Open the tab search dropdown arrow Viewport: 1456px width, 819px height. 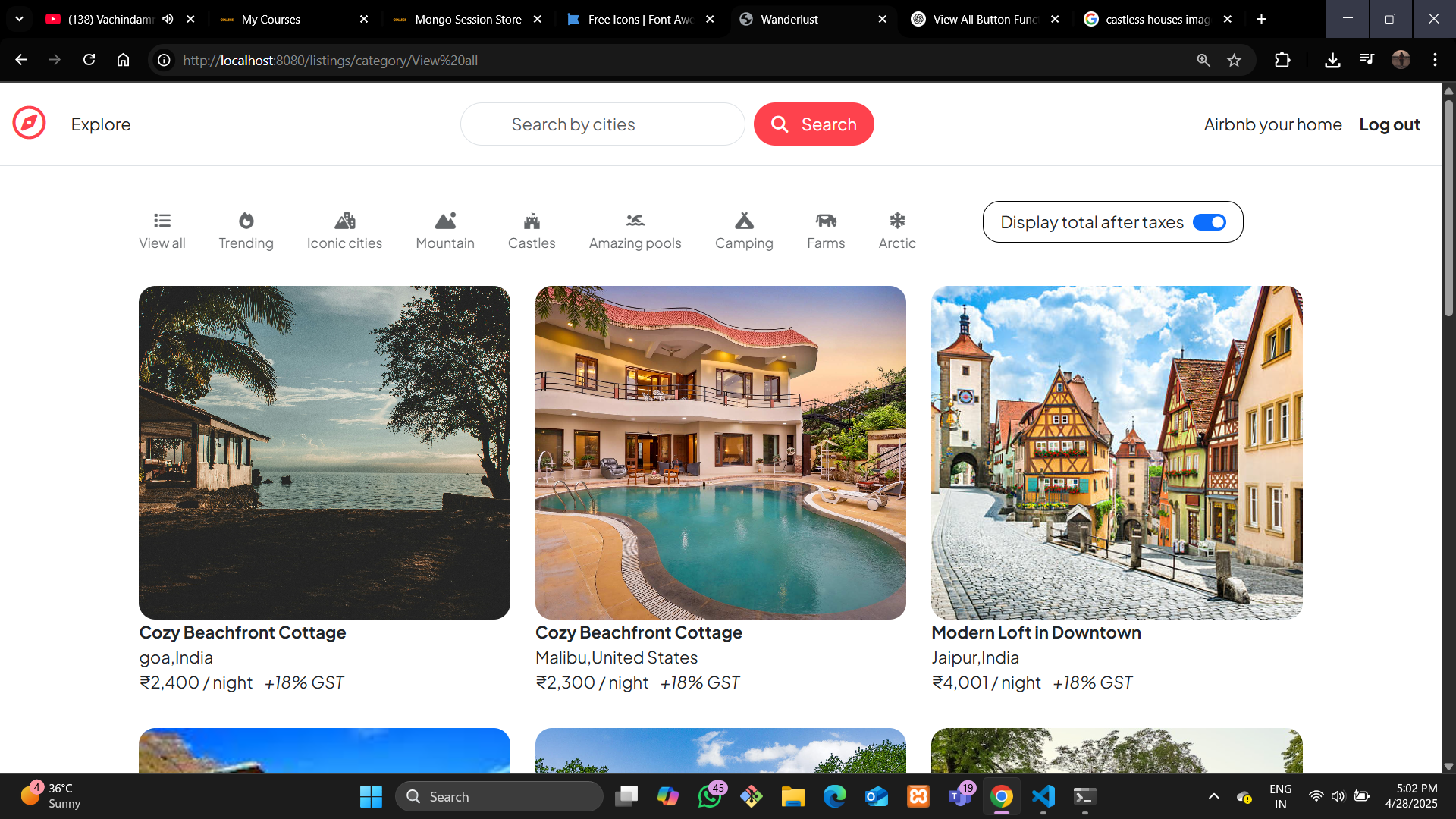pyautogui.click(x=19, y=19)
